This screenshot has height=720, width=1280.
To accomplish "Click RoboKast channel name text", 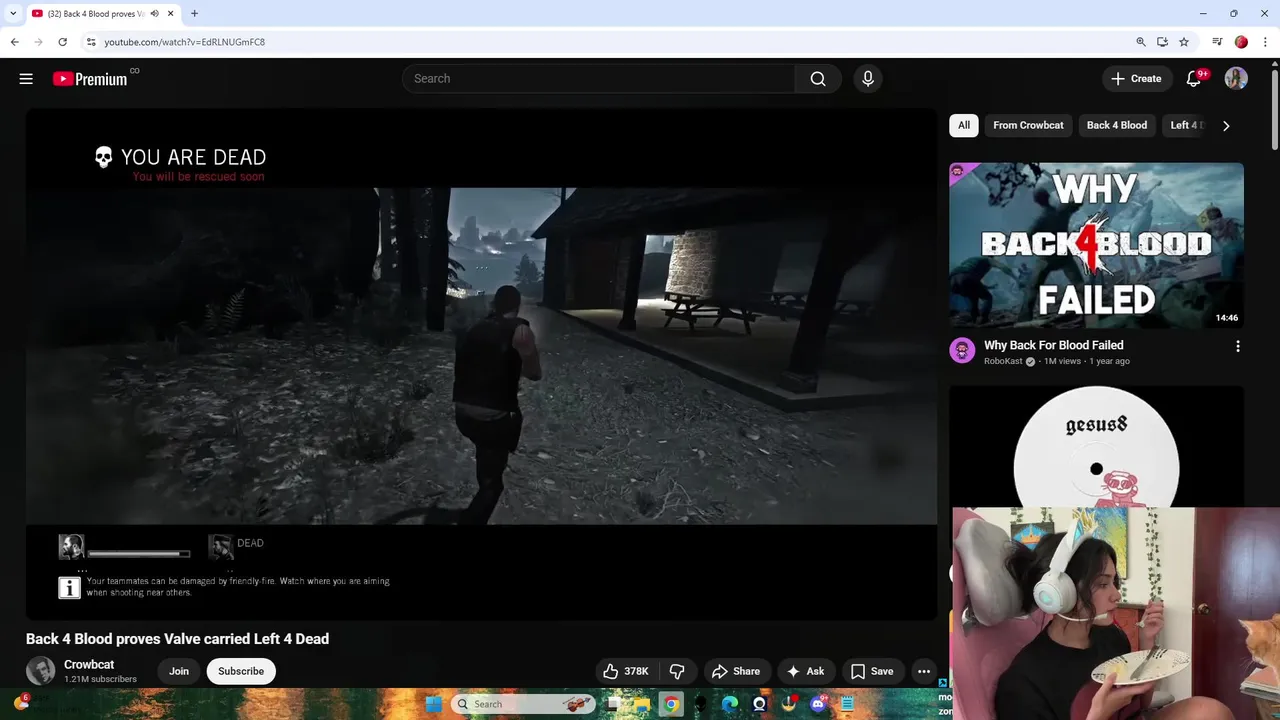I will [1003, 361].
